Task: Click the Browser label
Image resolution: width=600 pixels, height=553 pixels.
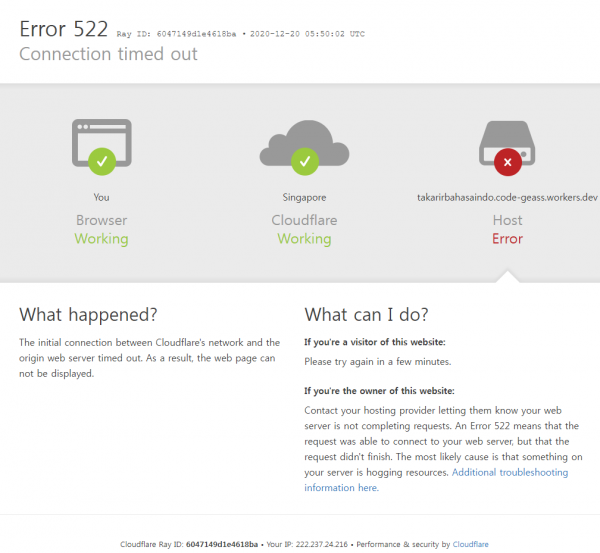Action: 101,220
